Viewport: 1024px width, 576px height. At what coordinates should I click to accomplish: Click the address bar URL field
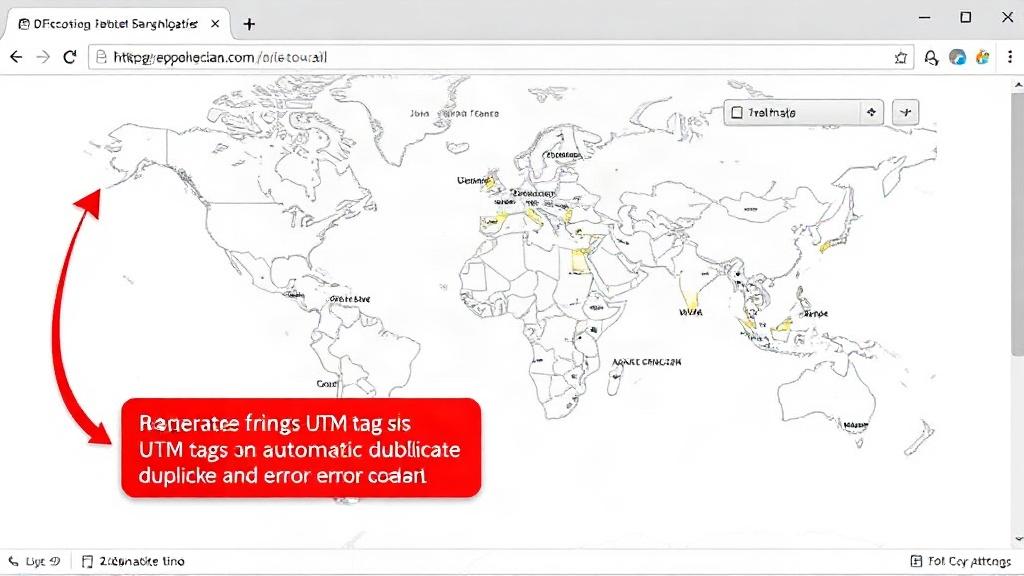(502, 57)
